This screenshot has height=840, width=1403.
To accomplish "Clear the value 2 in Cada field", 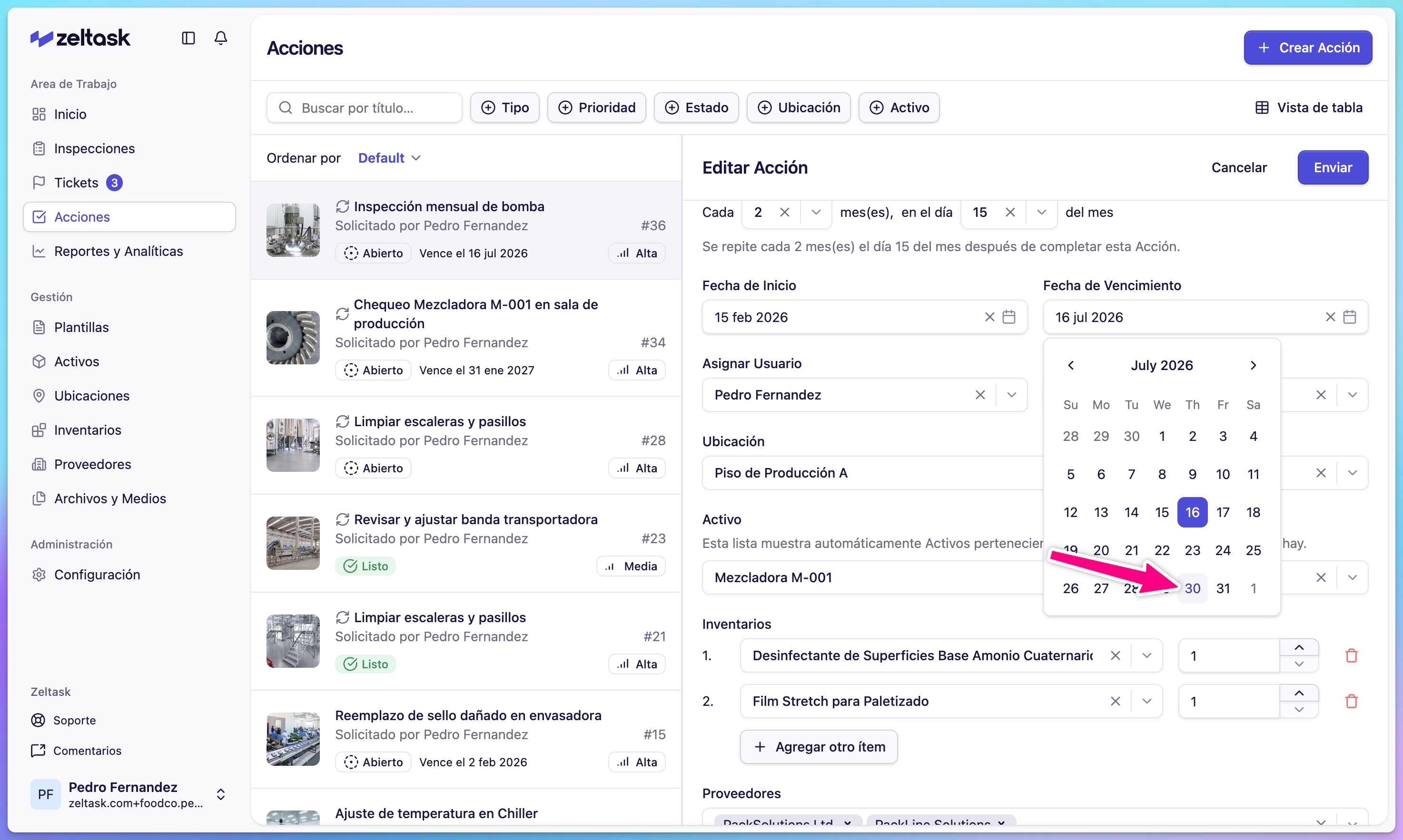I will tap(784, 212).
